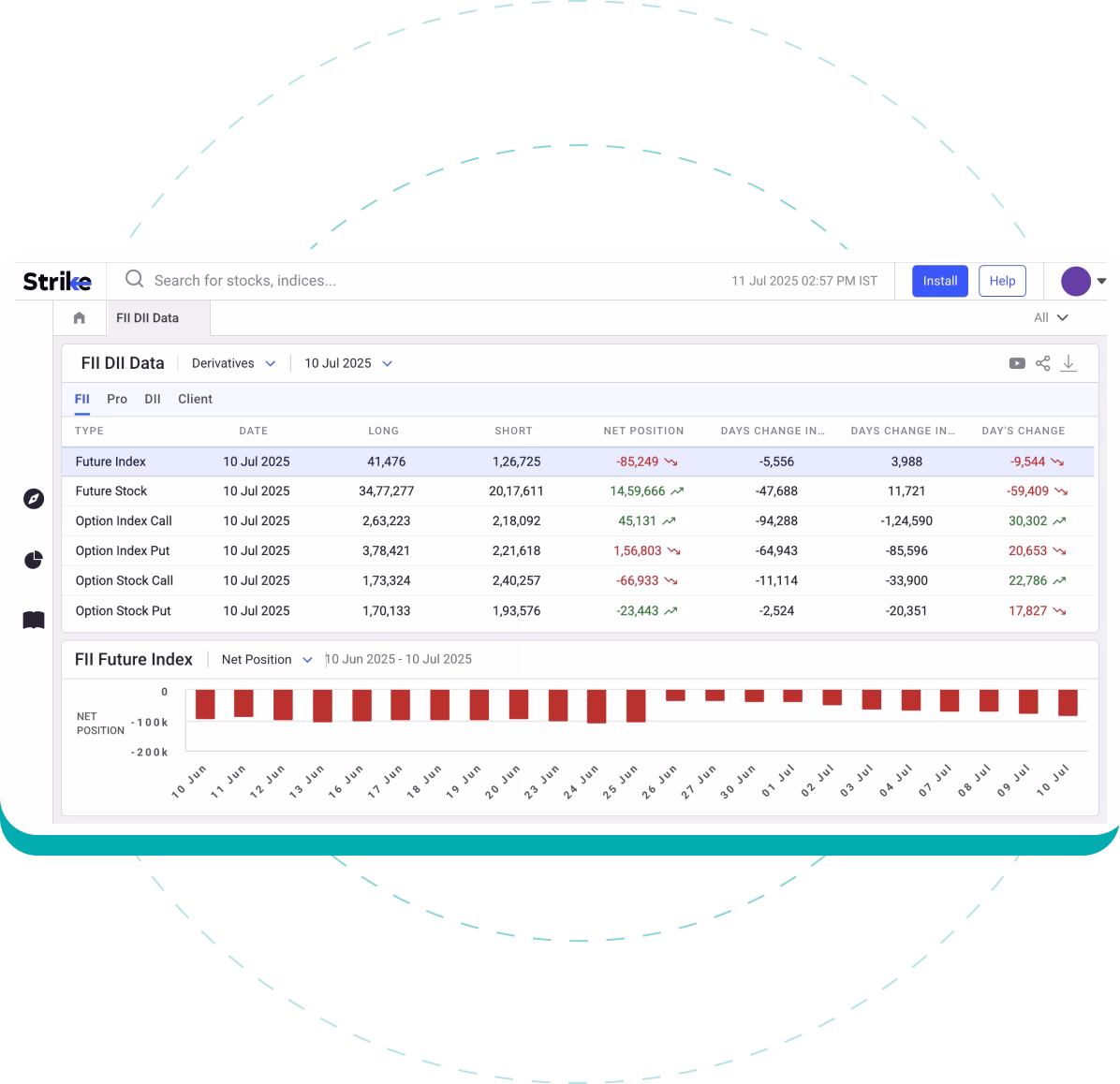Select the 10 Jul bar in the chart

[1069, 704]
